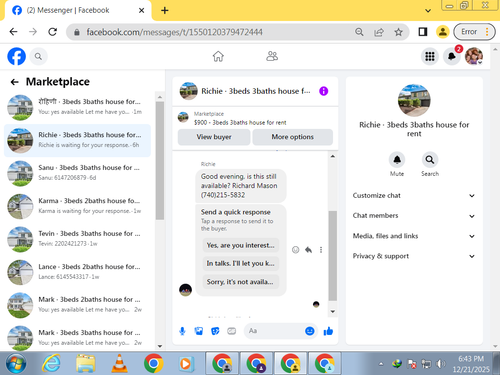Share this page icon in address bar
This screenshot has width=500, height=375.
coord(379,32)
